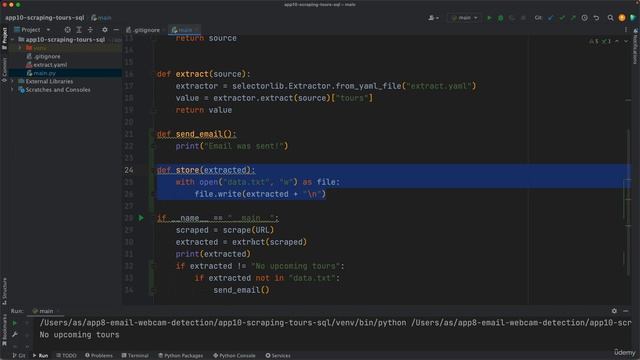Click main breadcrumb in navigation bar
This screenshot has width=640, height=360.
101,18
